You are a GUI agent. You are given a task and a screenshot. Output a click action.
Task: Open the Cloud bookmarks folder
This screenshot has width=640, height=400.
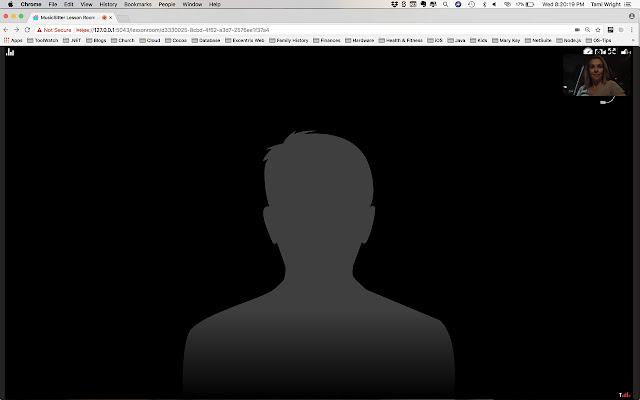[x=150, y=40]
